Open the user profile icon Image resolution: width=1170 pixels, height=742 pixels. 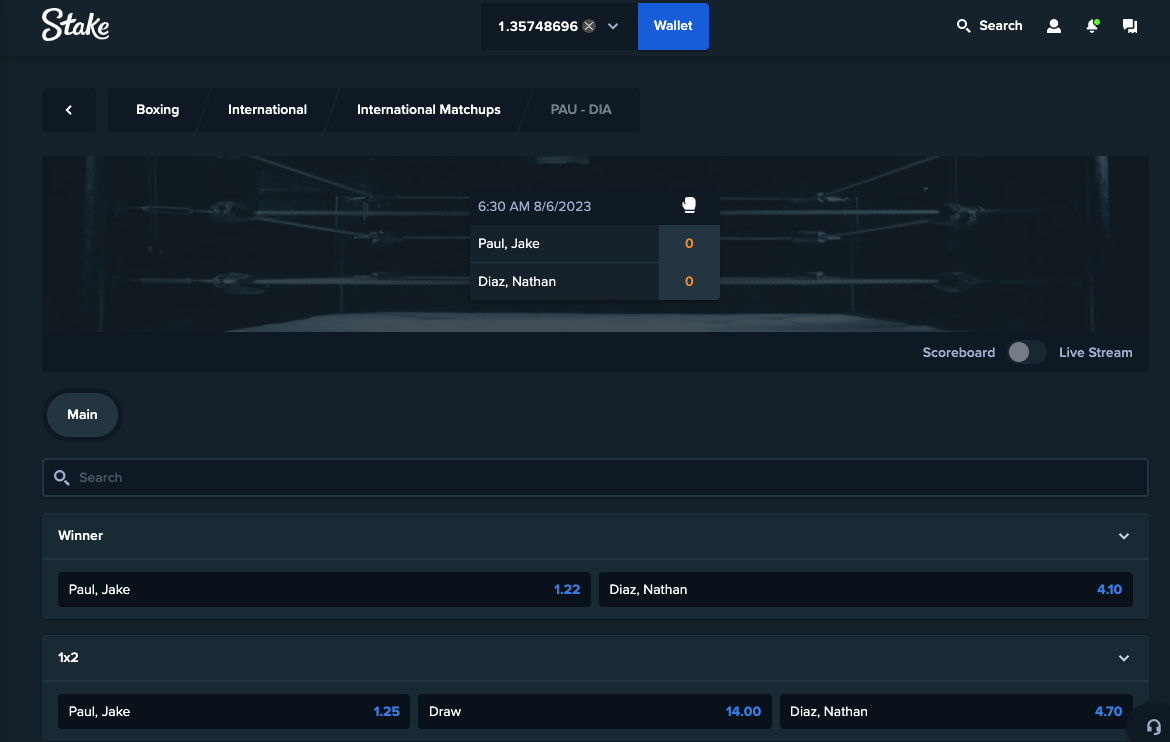coord(1054,26)
